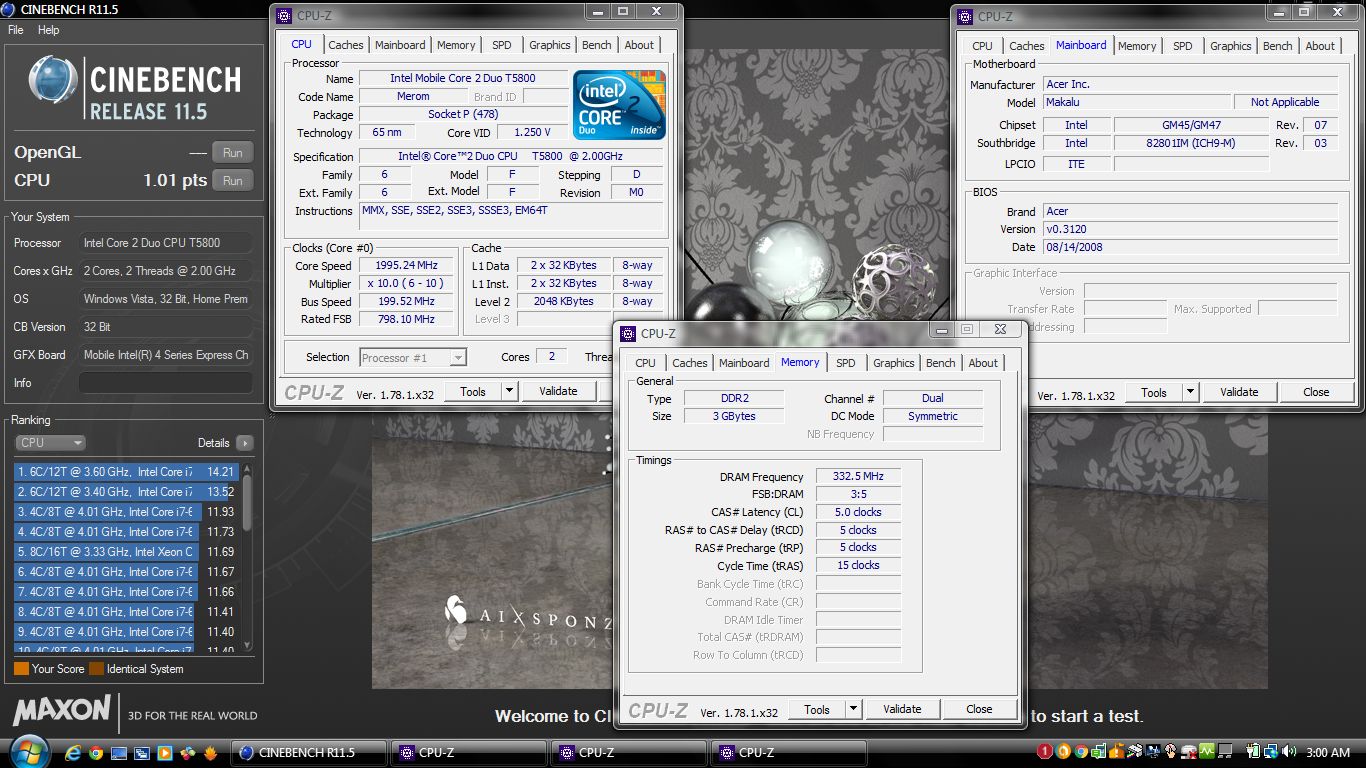Image resolution: width=1366 pixels, height=768 pixels.
Task: Open Selection Processor #1 dropdown
Action: coord(413,357)
